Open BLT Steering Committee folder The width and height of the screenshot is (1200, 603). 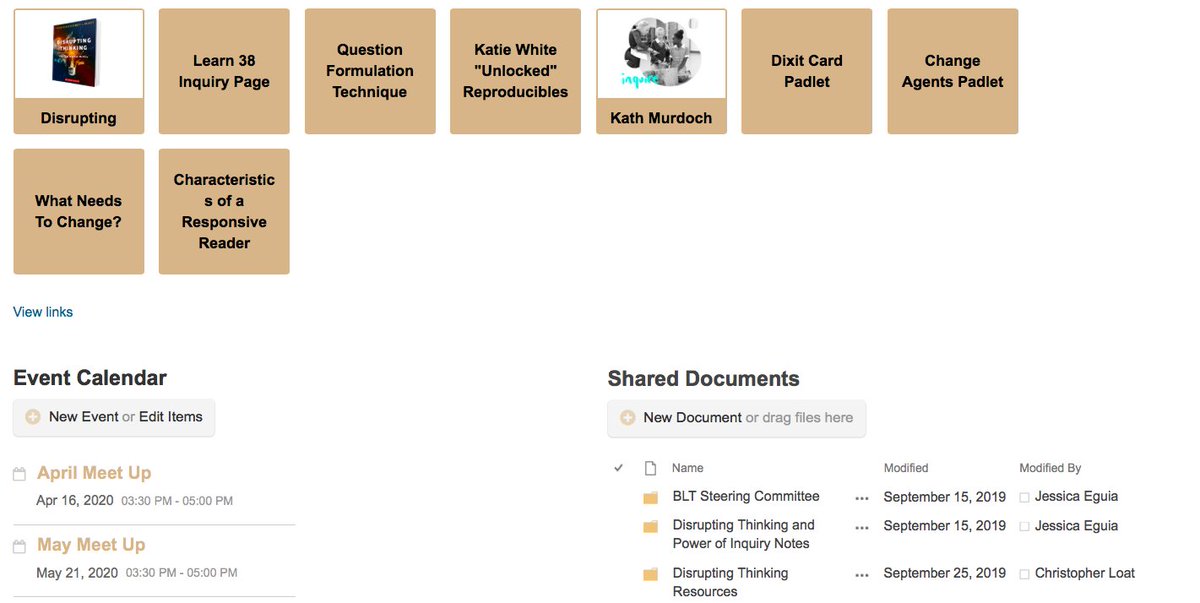[746, 496]
